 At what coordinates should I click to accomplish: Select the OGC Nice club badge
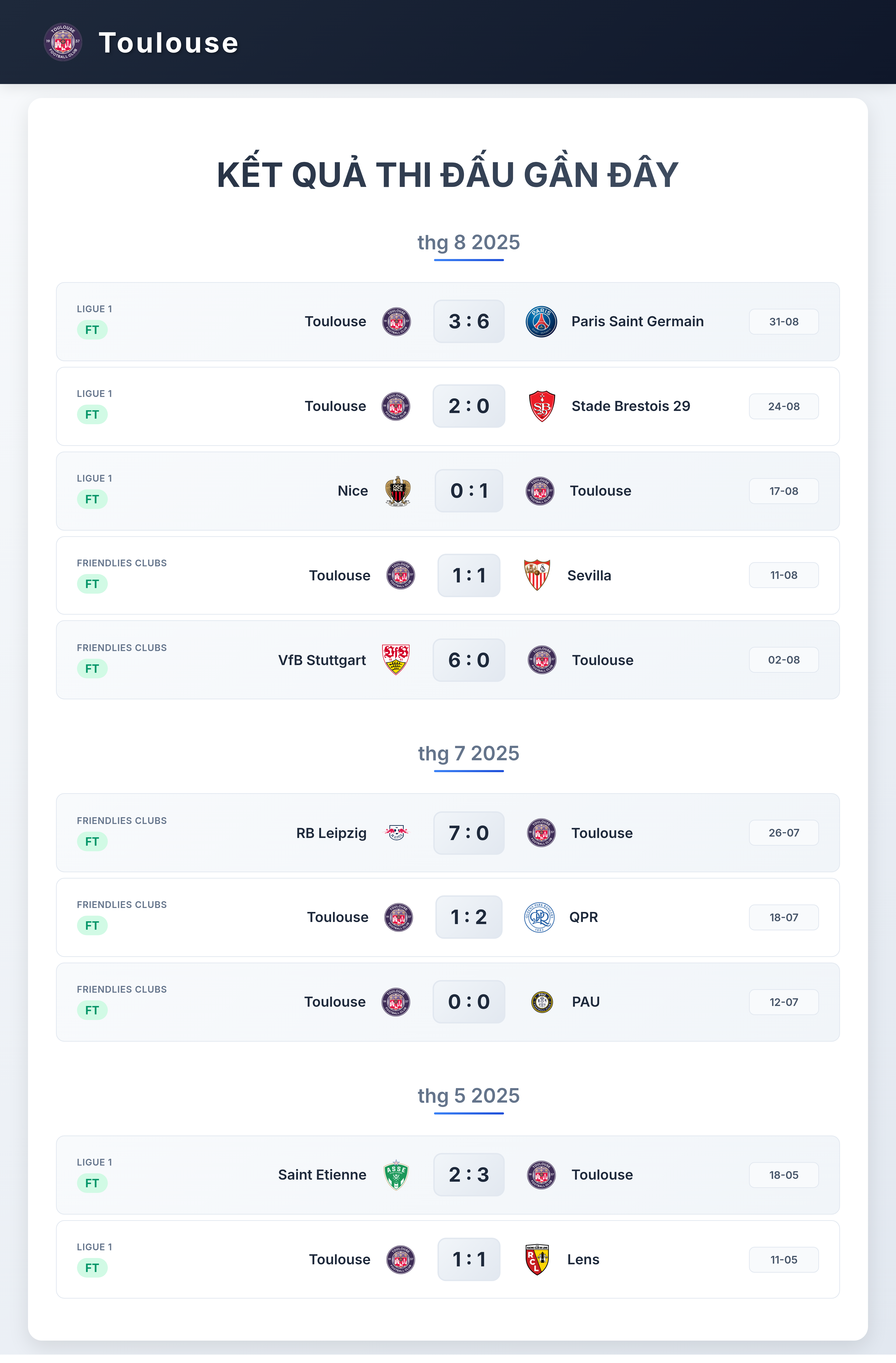coord(397,491)
